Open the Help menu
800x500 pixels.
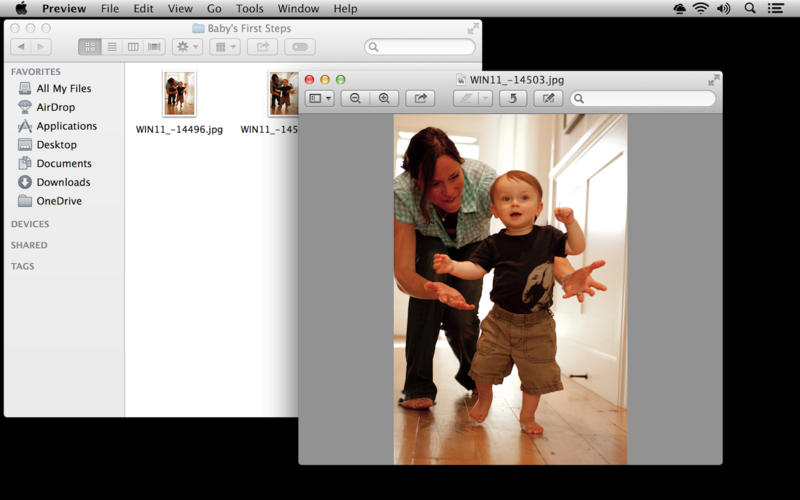click(345, 9)
